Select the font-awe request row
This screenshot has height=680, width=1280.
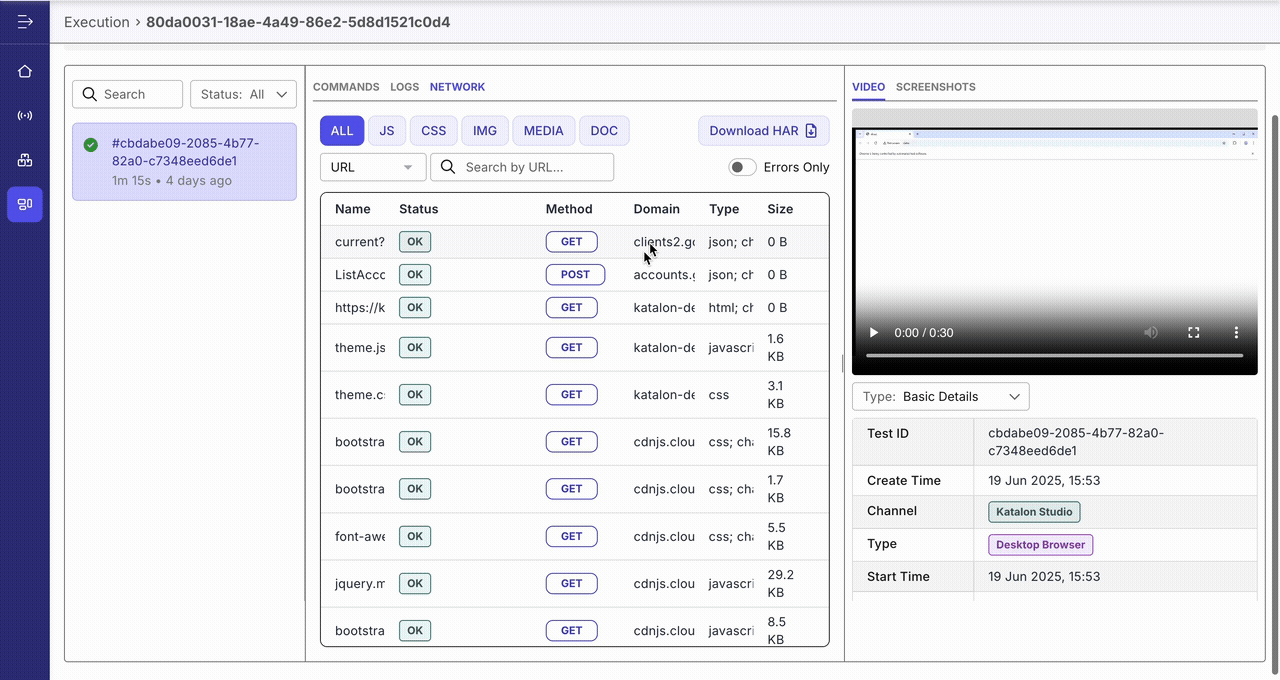575,536
